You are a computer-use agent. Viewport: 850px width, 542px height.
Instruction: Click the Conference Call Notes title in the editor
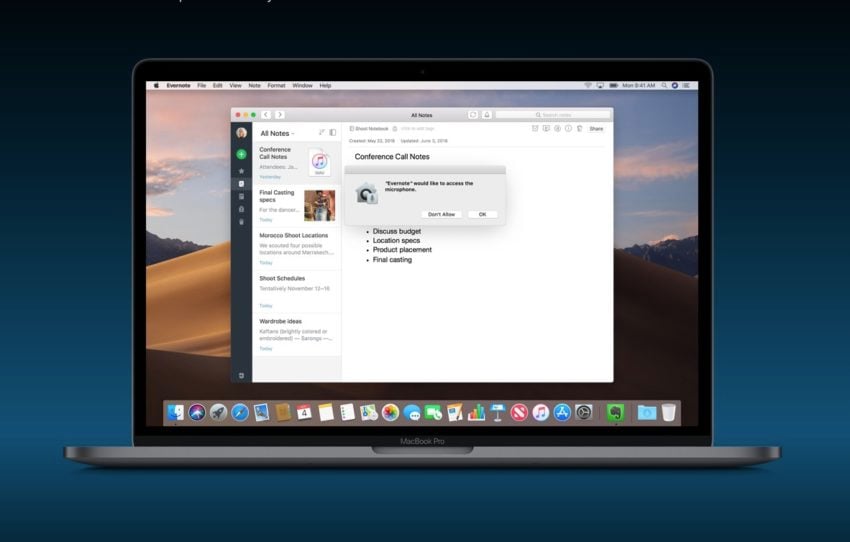(392, 157)
